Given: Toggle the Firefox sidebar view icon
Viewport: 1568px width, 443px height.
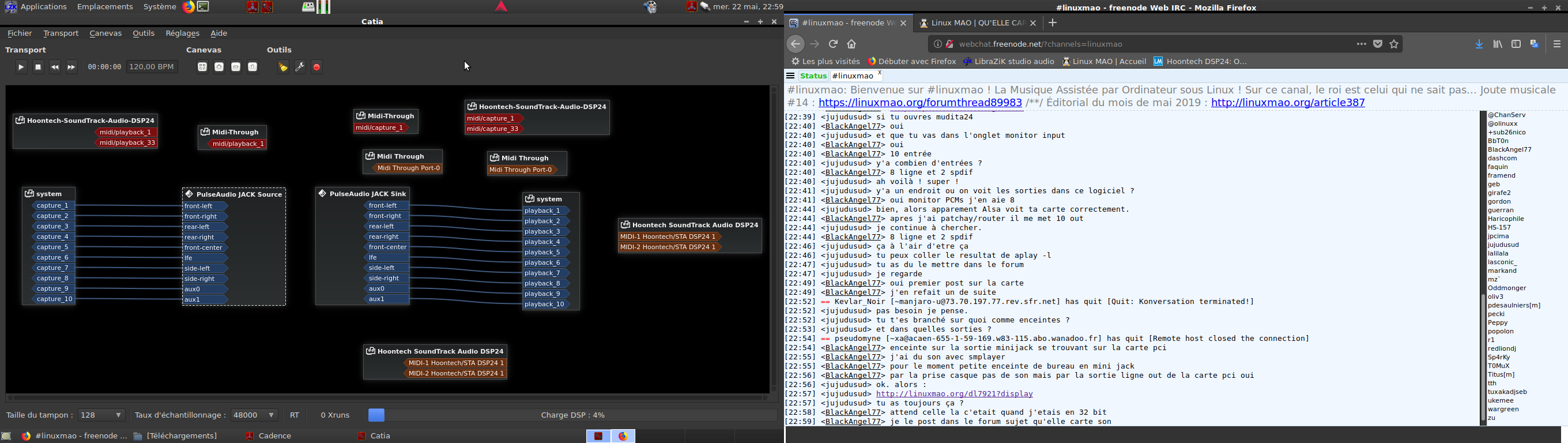Looking at the screenshot, I should point(1516,44).
